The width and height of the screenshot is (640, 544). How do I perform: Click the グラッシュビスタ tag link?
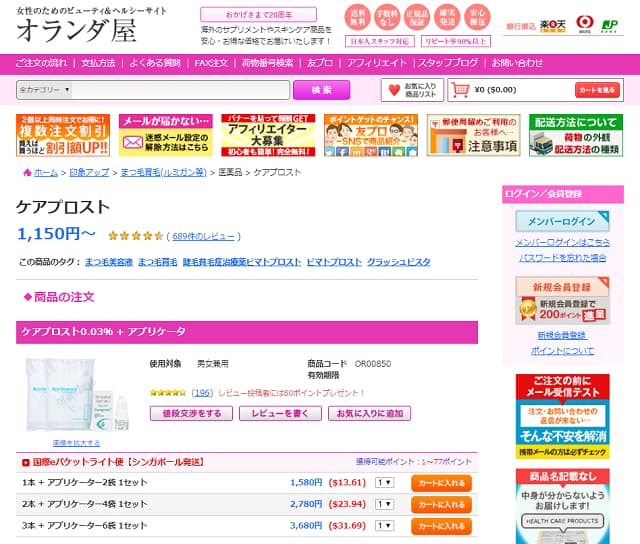tap(399, 262)
